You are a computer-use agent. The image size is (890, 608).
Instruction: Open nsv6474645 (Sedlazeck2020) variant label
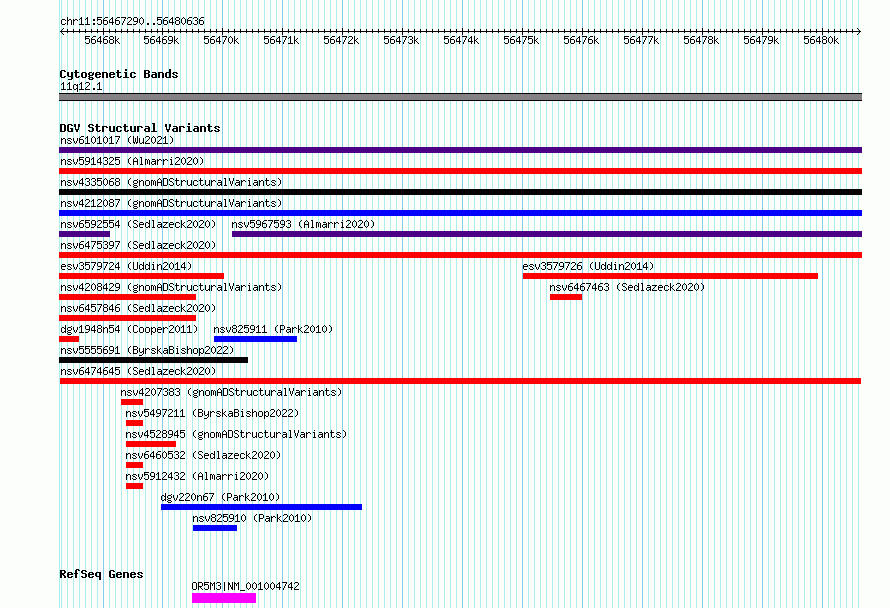[x=138, y=371]
